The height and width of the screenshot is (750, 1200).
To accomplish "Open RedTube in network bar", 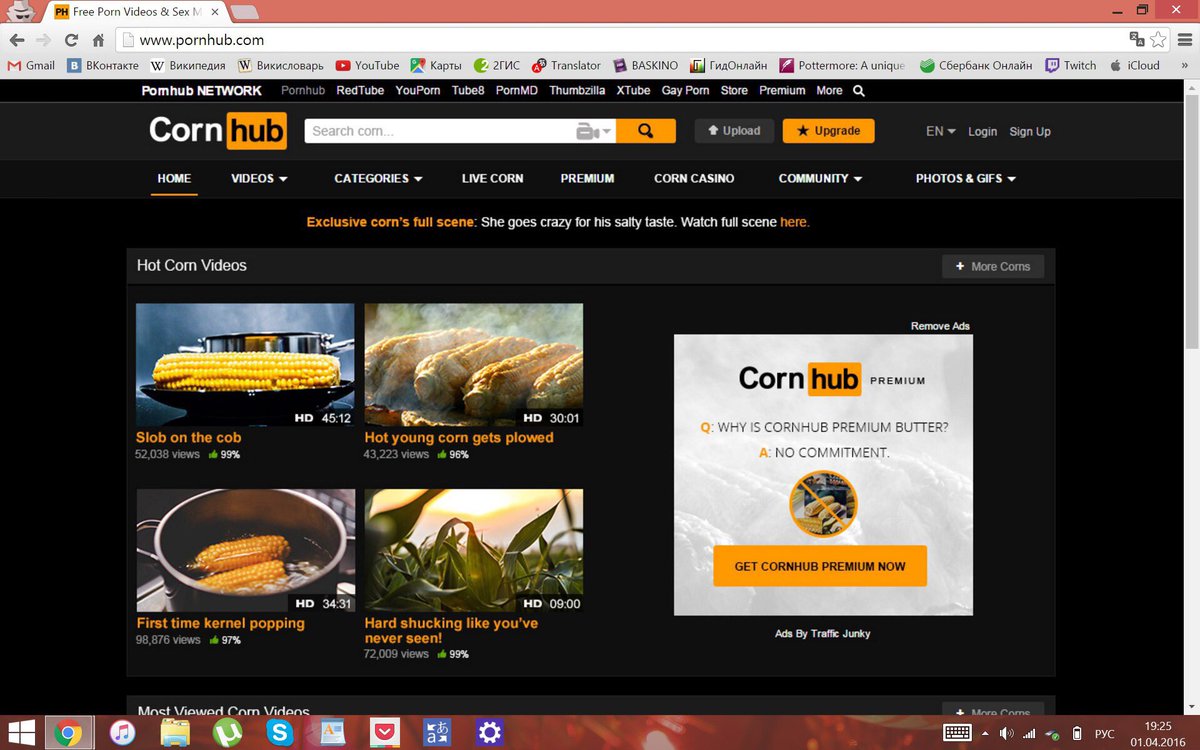I will (x=360, y=90).
